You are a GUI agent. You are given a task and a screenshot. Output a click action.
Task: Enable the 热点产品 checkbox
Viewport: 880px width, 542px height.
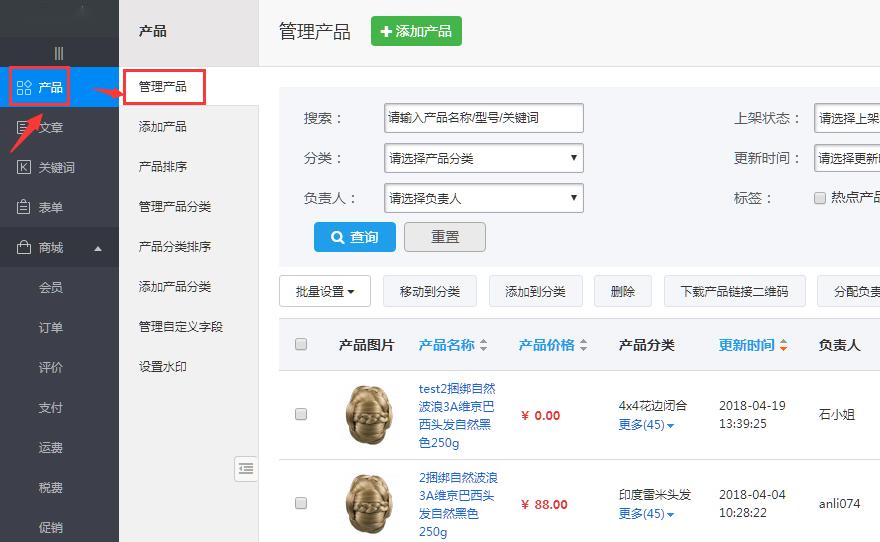820,198
